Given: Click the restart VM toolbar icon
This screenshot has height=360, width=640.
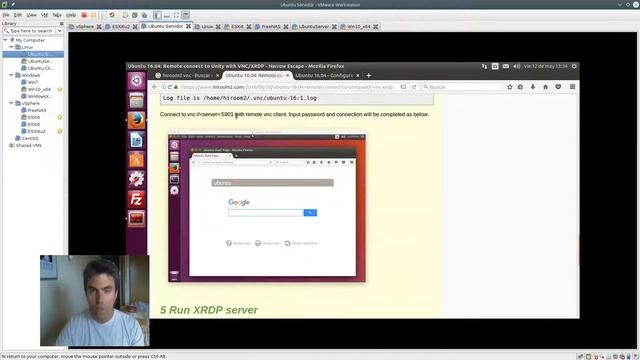Looking at the screenshot, I should pos(112,15).
